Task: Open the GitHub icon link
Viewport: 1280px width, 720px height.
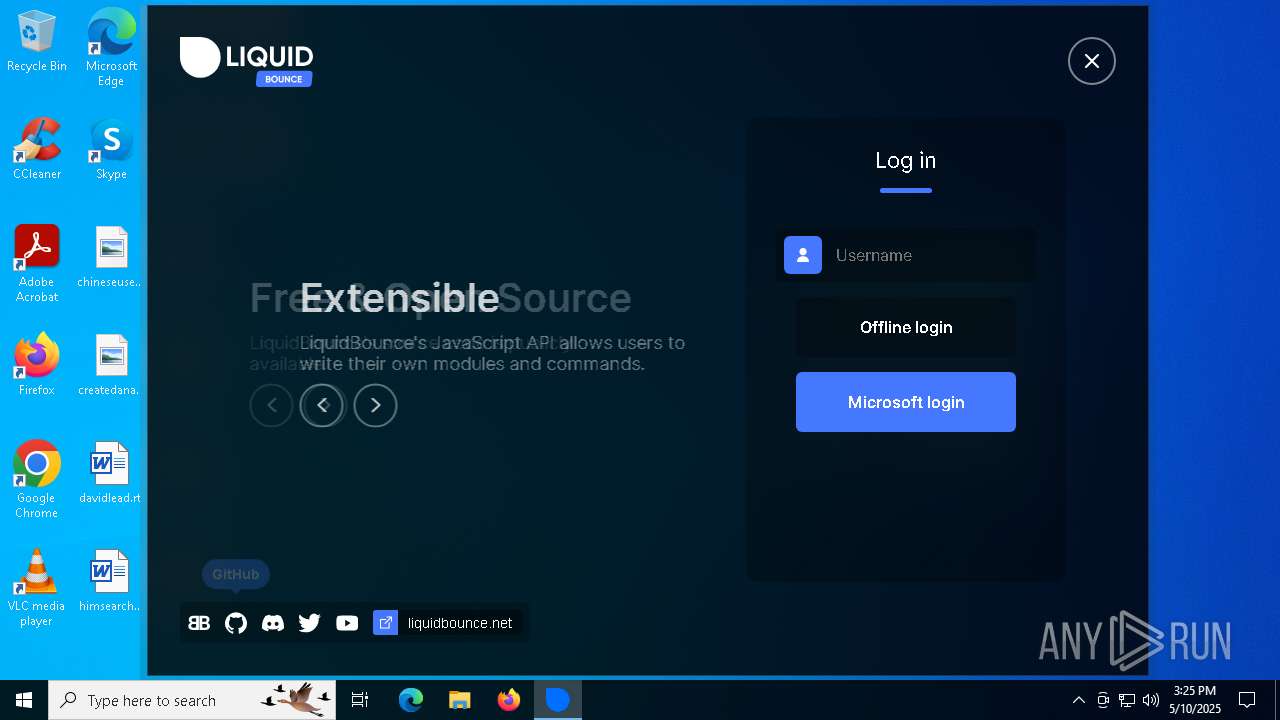Action: click(236, 623)
